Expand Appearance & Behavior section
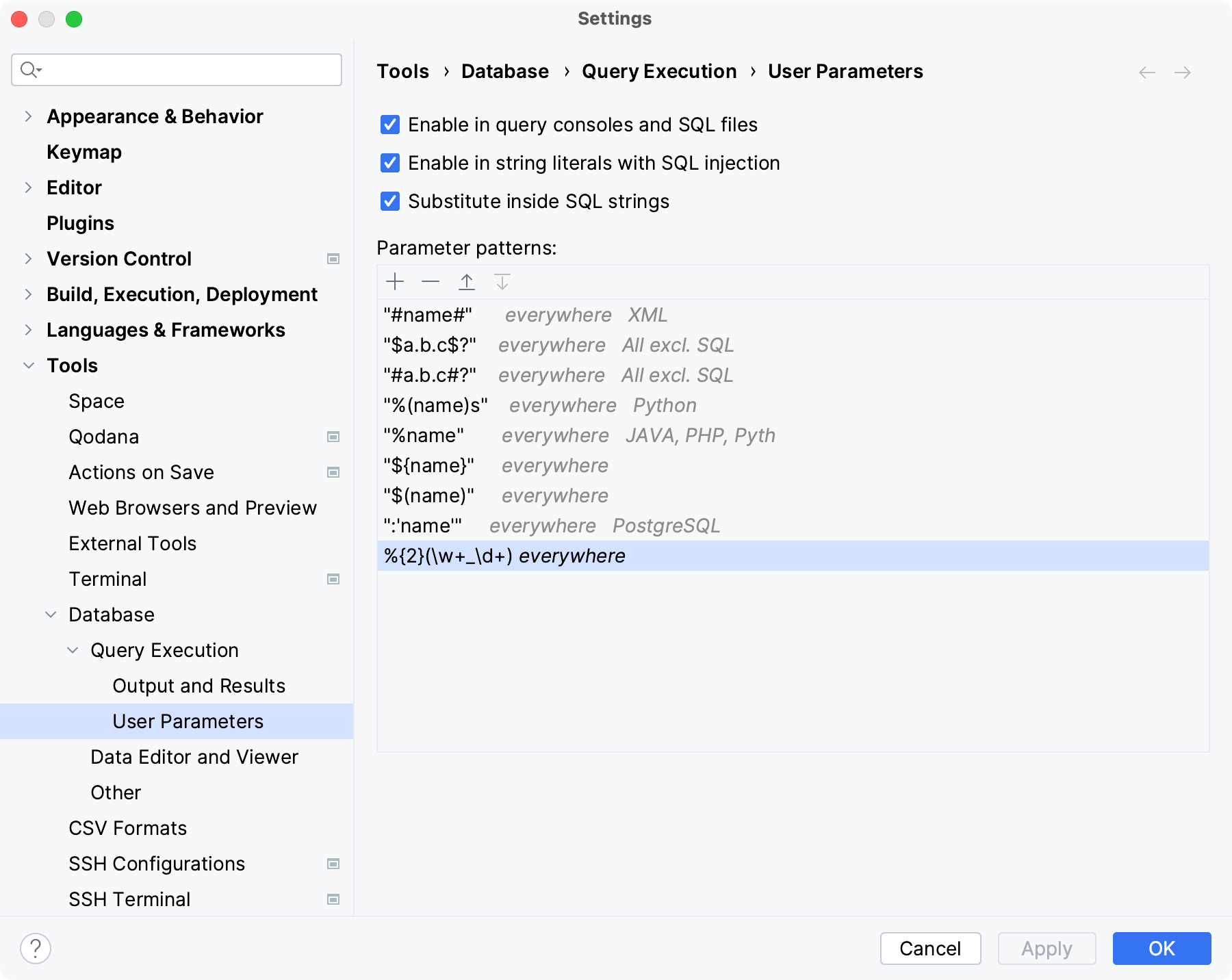 28,116
